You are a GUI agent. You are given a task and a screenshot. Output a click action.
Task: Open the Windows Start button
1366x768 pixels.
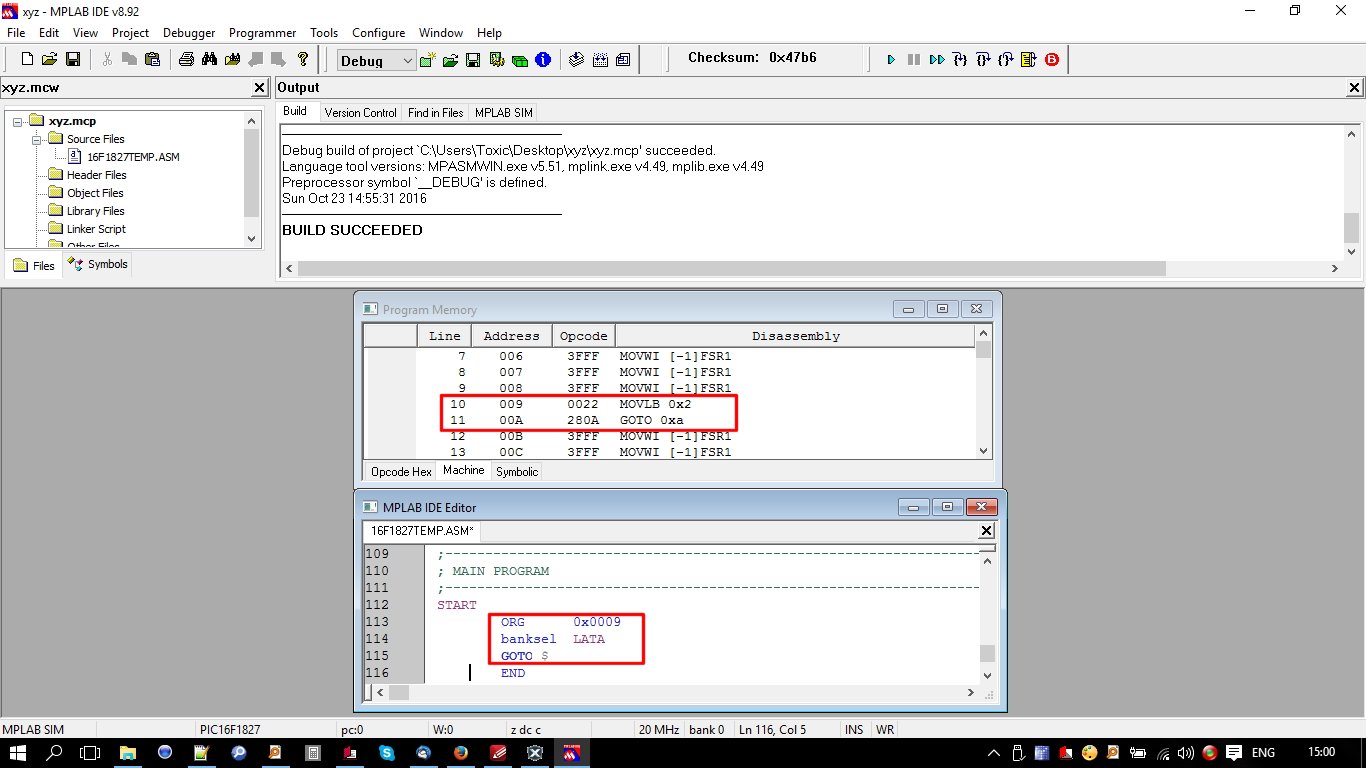pyautogui.click(x=20, y=752)
